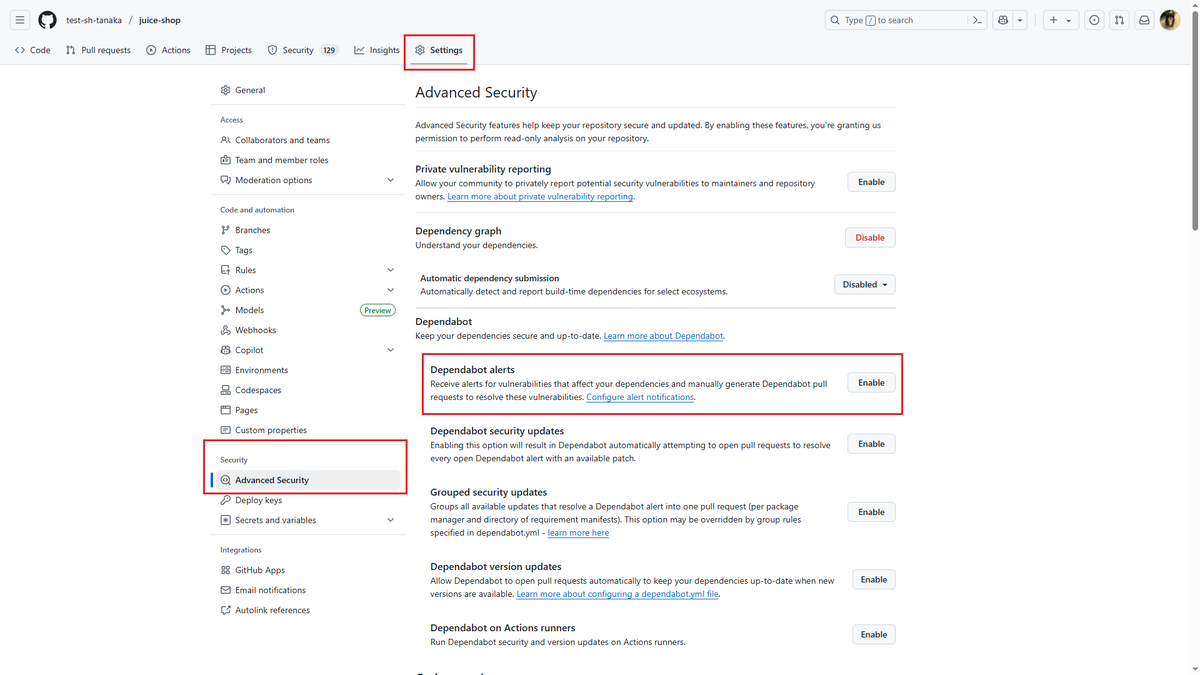Screen dimensions: 1200x675
Task: Click test-sh-tanaka owner breadcrumb link
Action: coord(94,20)
